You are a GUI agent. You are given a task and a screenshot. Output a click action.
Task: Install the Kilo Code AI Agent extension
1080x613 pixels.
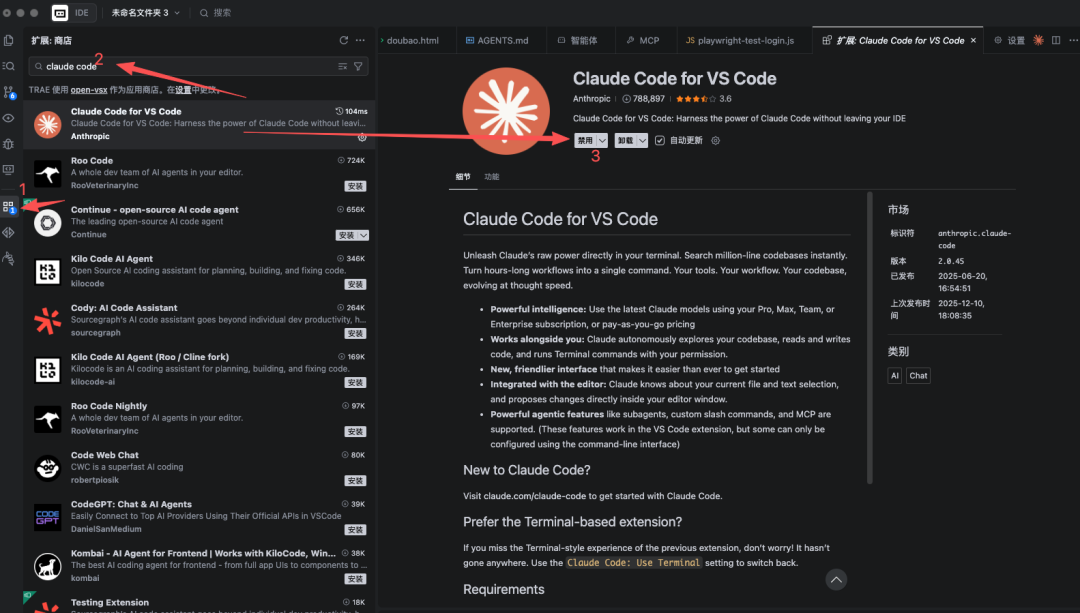355,284
